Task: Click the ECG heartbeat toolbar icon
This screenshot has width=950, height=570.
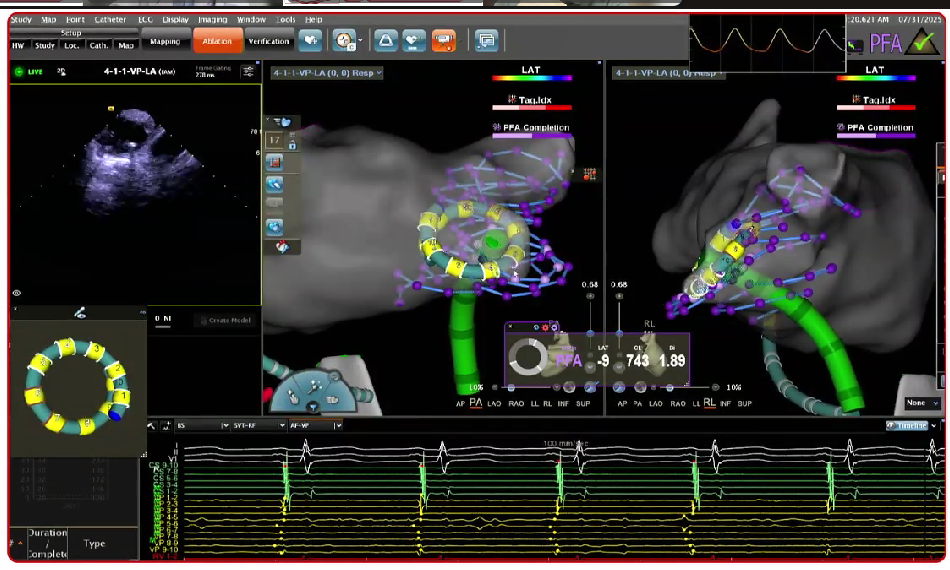Action: tap(415, 40)
